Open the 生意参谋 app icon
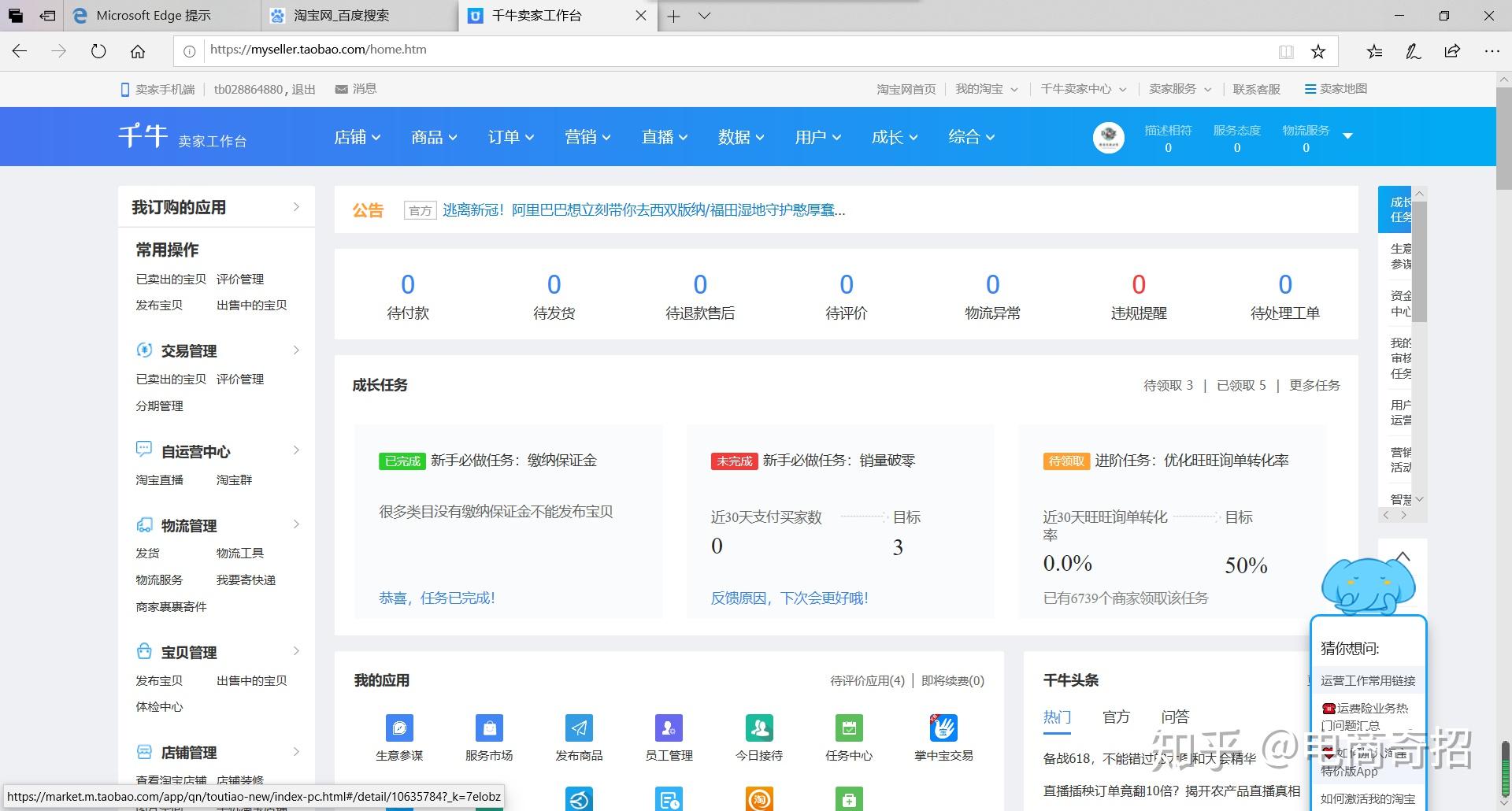This screenshot has height=811, width=1512. point(399,728)
